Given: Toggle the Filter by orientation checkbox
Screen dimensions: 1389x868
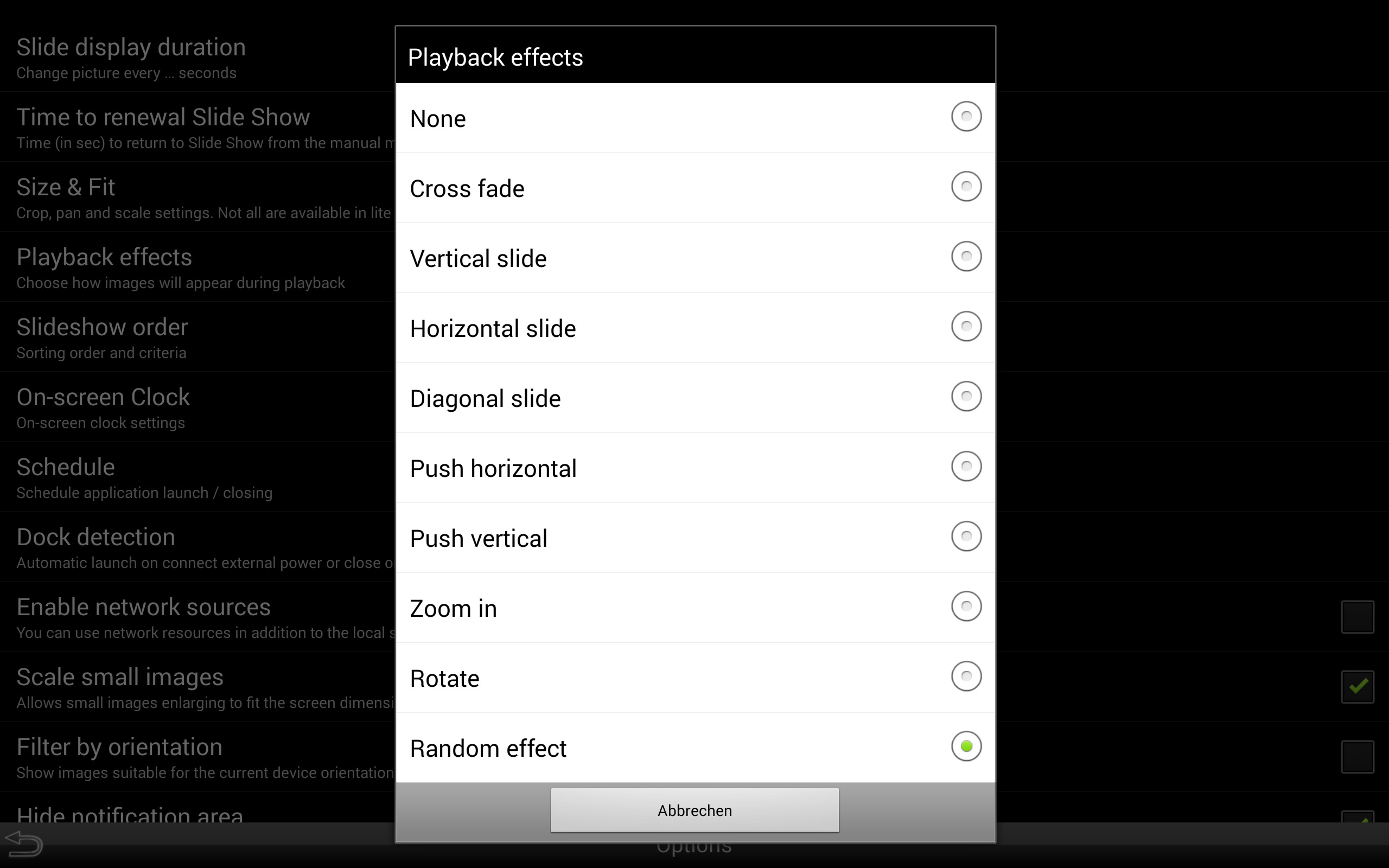Looking at the screenshot, I should tap(1358, 757).
